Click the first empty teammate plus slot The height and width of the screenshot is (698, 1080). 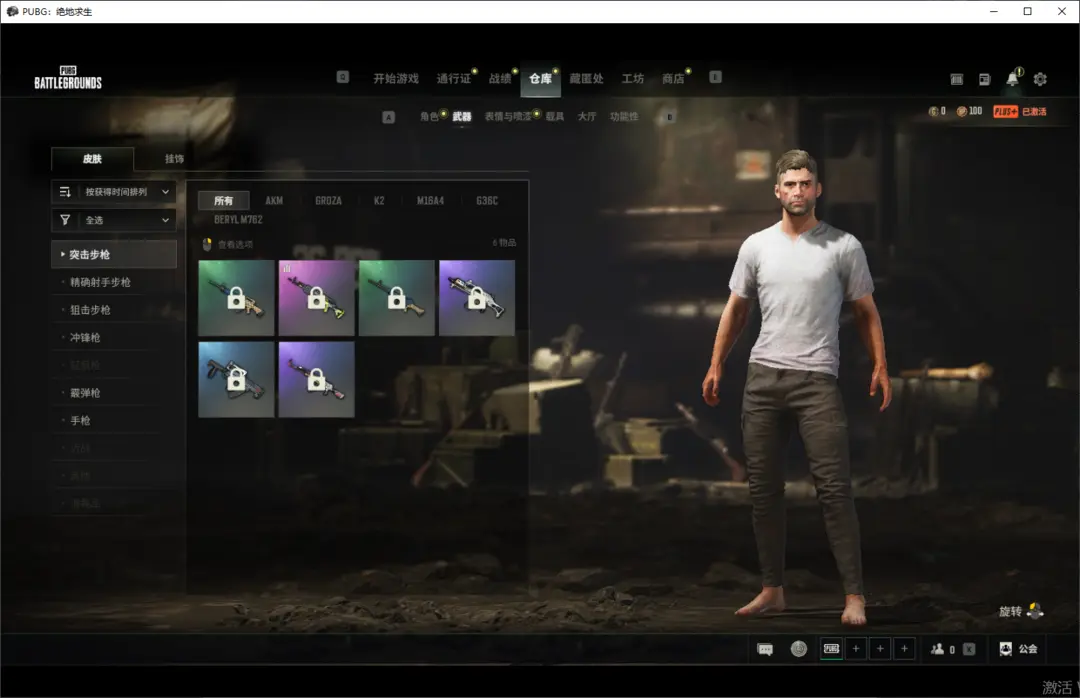click(x=856, y=649)
